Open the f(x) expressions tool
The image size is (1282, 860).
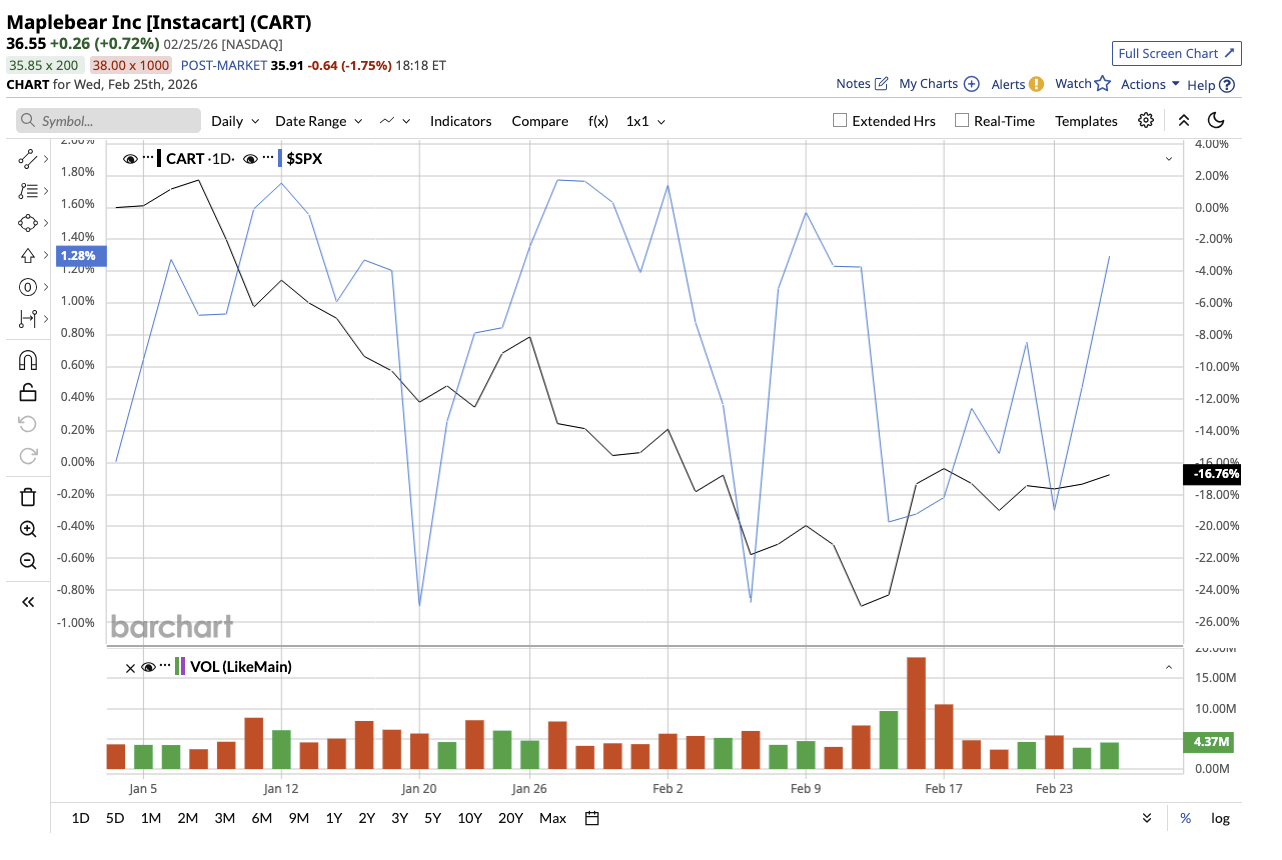tap(598, 121)
